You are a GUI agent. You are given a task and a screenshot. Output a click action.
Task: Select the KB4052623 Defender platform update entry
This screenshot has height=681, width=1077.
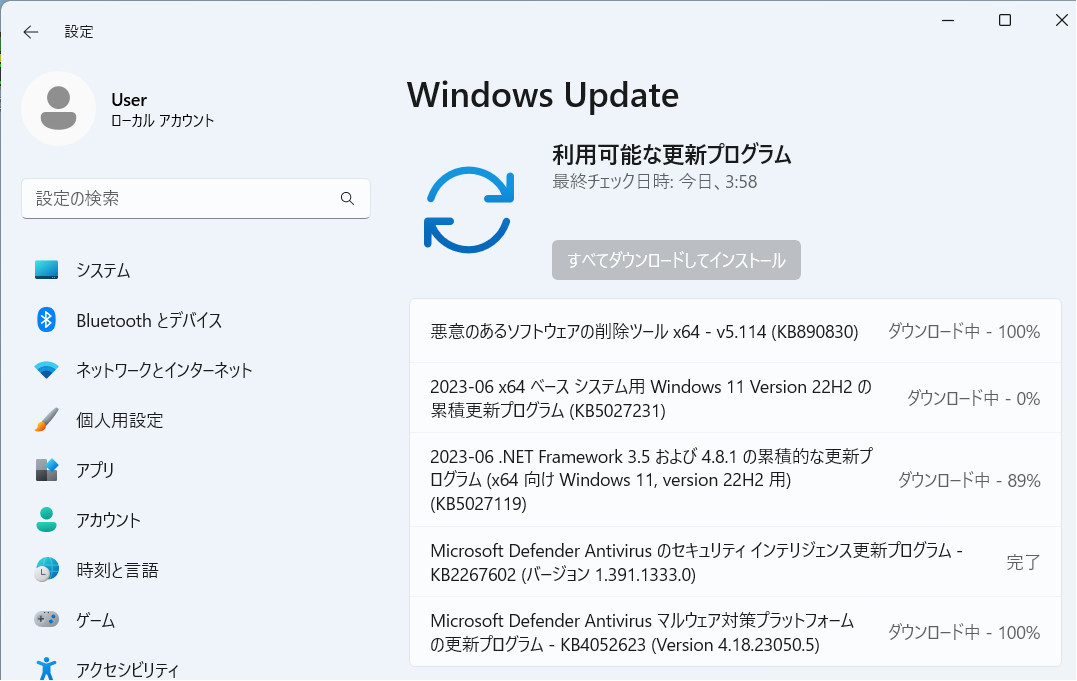click(x=735, y=632)
